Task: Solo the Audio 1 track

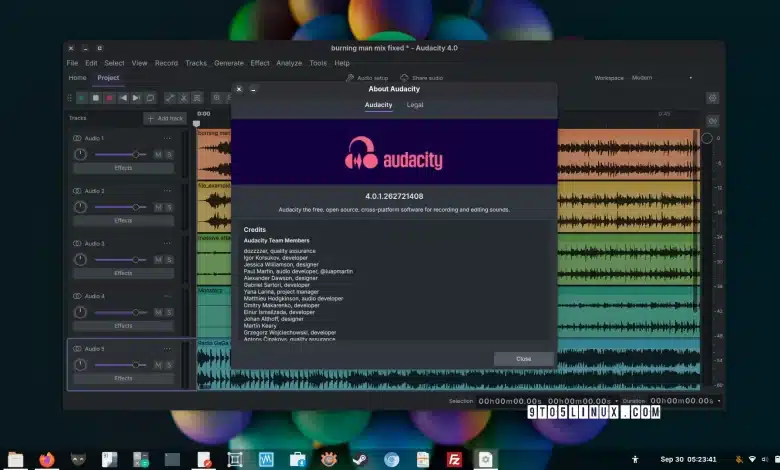Action: pos(169,155)
